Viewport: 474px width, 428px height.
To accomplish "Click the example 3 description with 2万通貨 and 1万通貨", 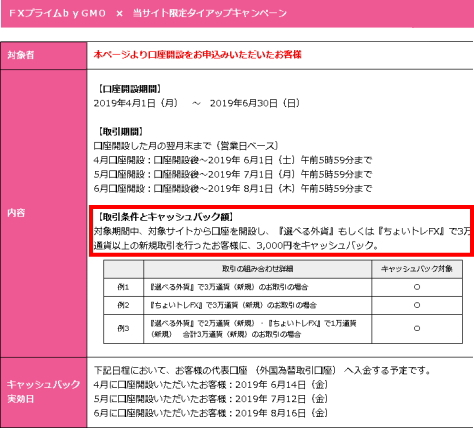I will point(253,329).
